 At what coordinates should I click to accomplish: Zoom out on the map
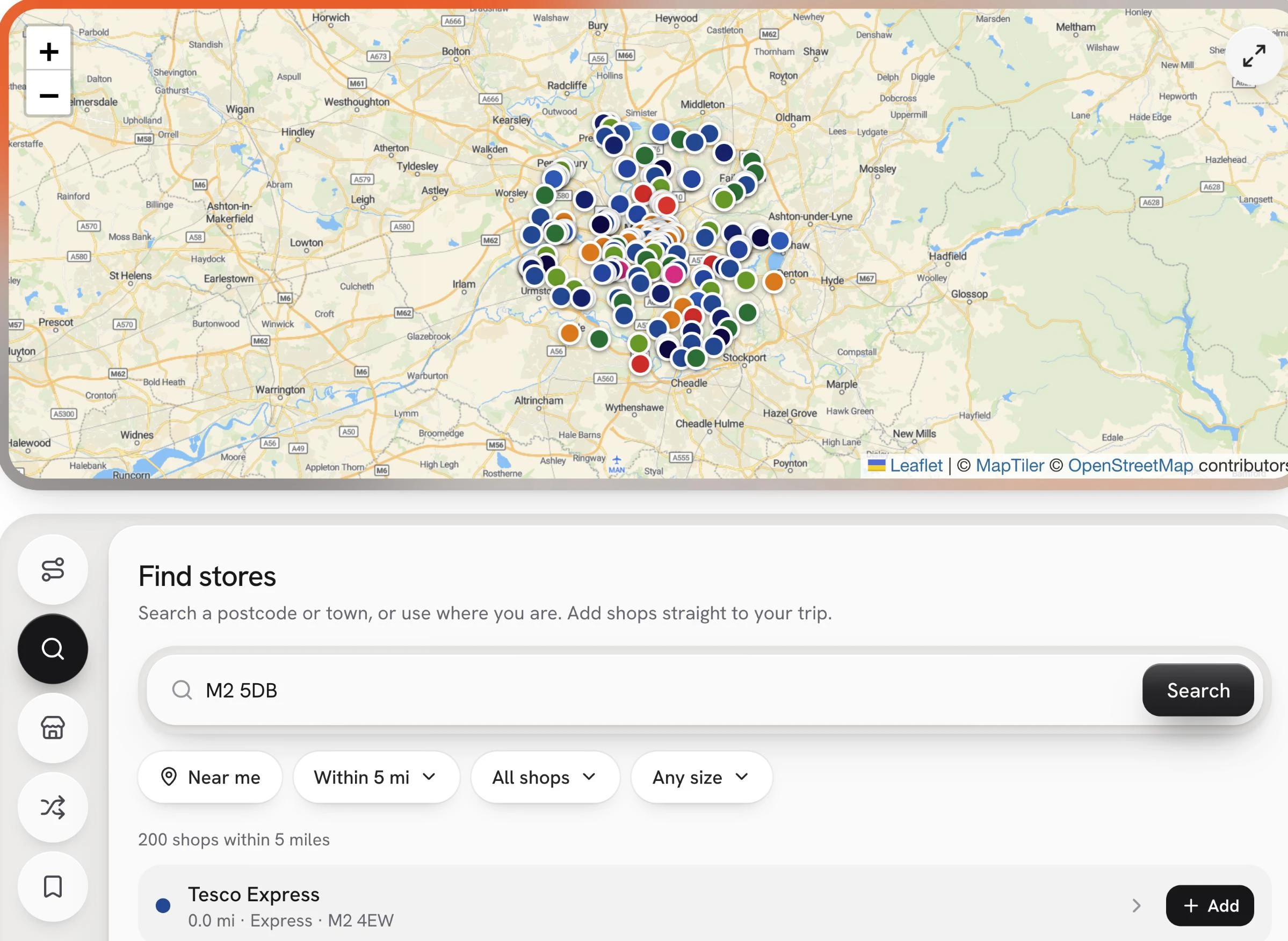tap(48, 95)
